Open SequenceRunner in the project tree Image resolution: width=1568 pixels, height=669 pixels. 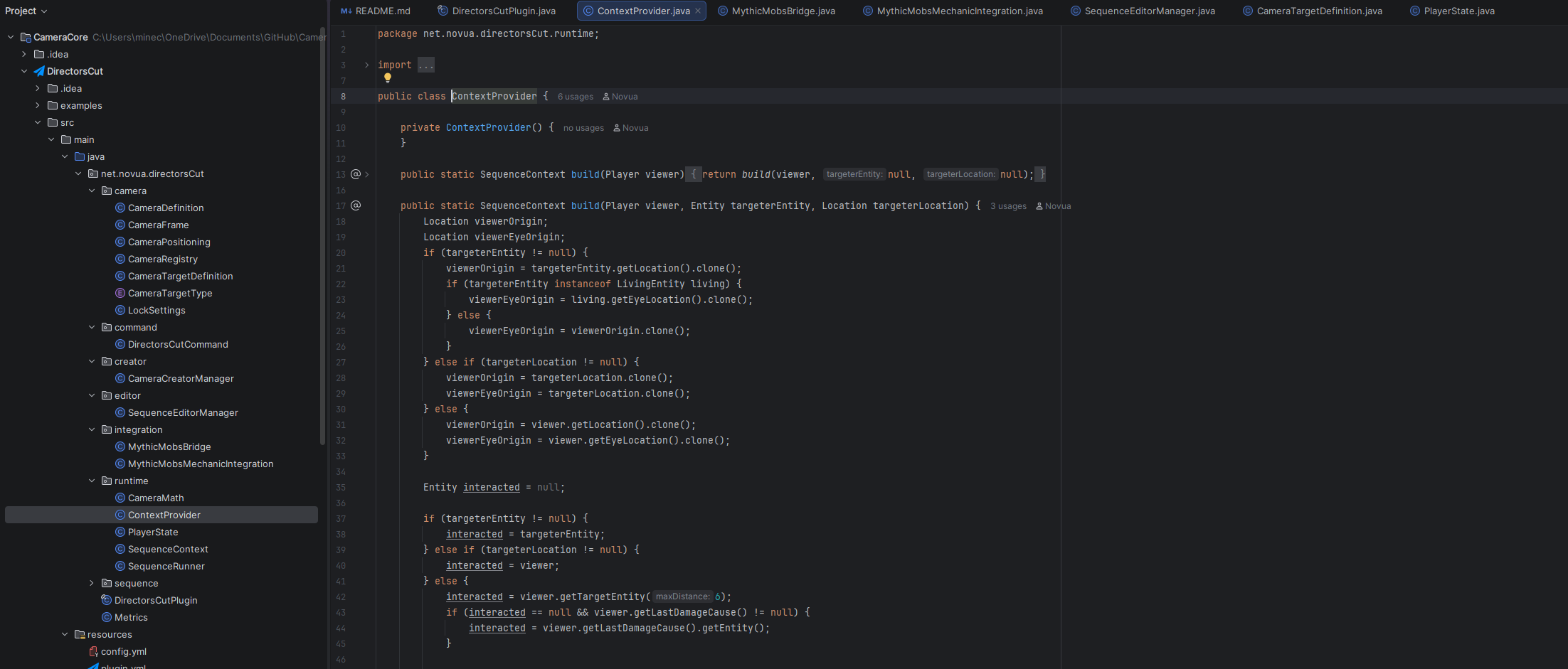(x=166, y=566)
